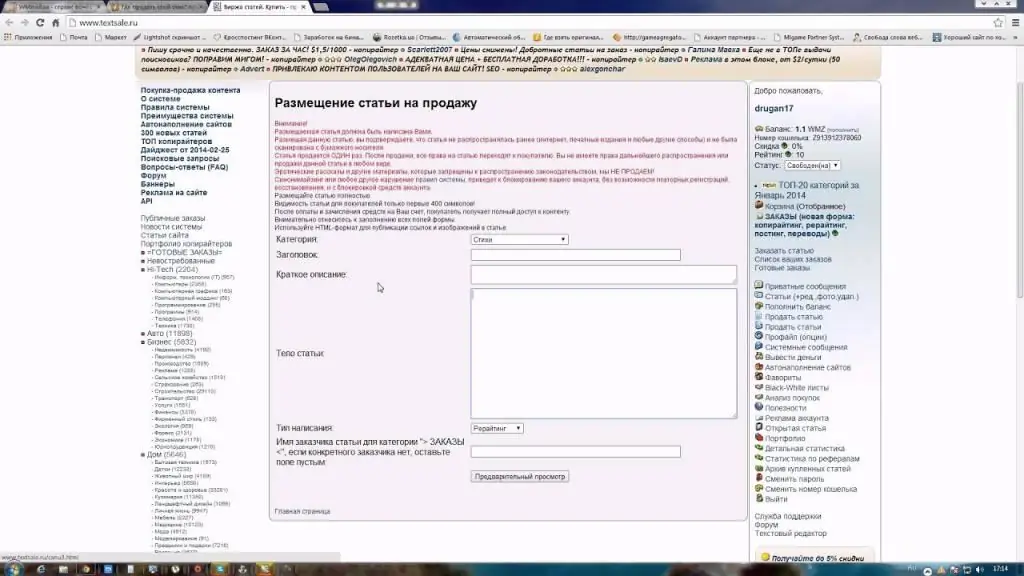Click the Статистика по рефералам icon
The height and width of the screenshot is (576, 1024).
[759, 458]
